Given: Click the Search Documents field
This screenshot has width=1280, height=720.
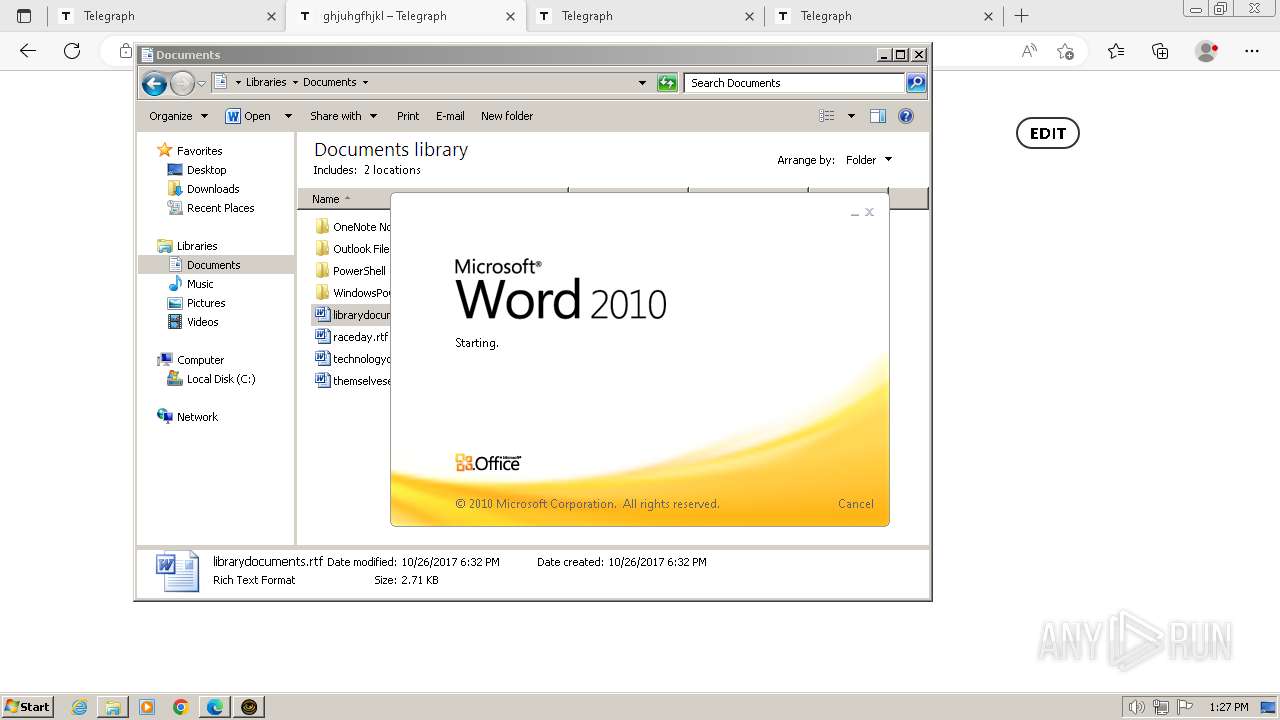Looking at the screenshot, I should [795, 83].
